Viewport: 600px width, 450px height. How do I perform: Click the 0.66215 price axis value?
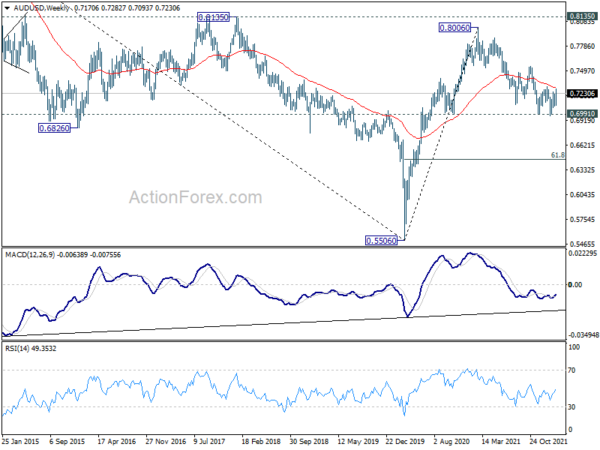coord(582,145)
